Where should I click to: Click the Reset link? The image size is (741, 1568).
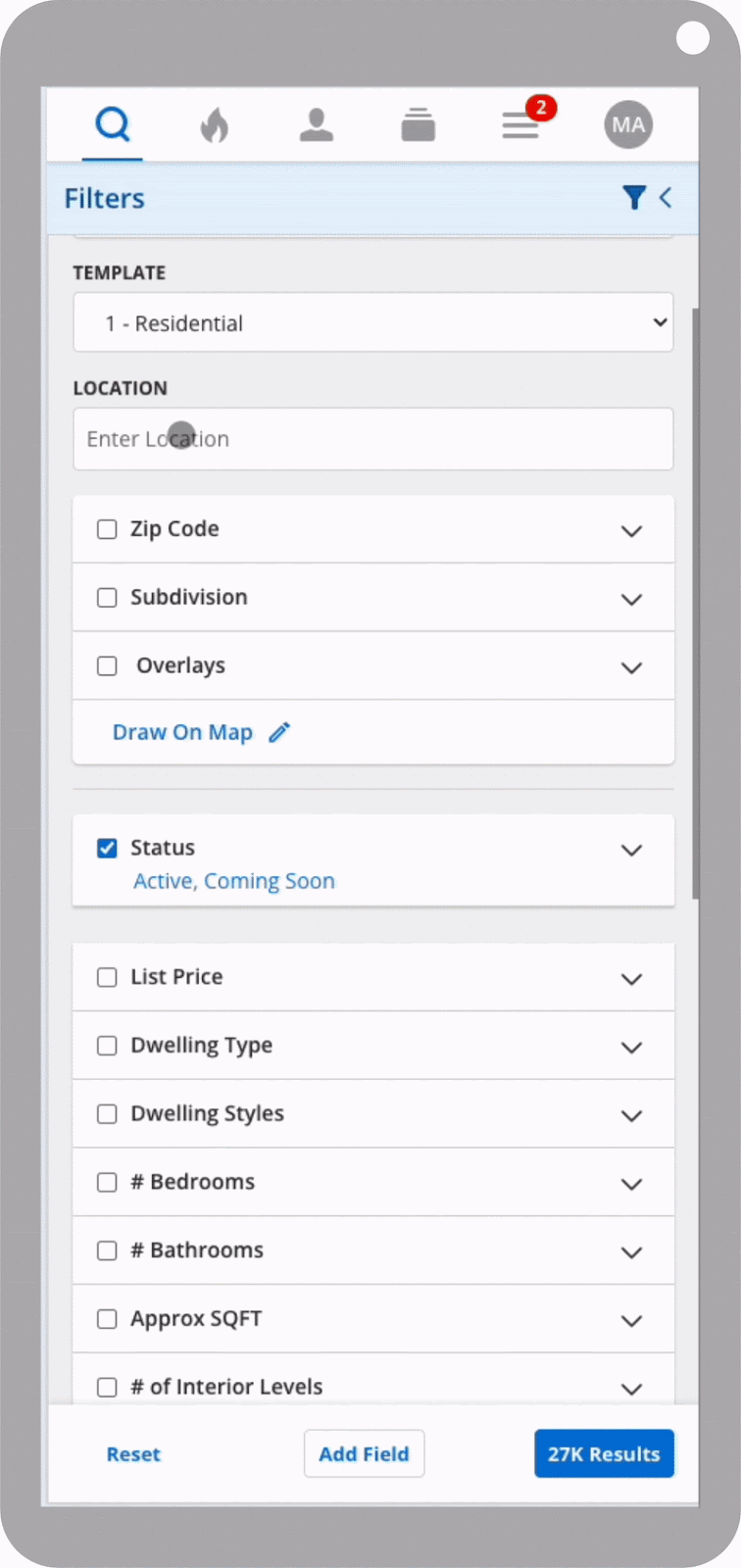coord(133,1453)
